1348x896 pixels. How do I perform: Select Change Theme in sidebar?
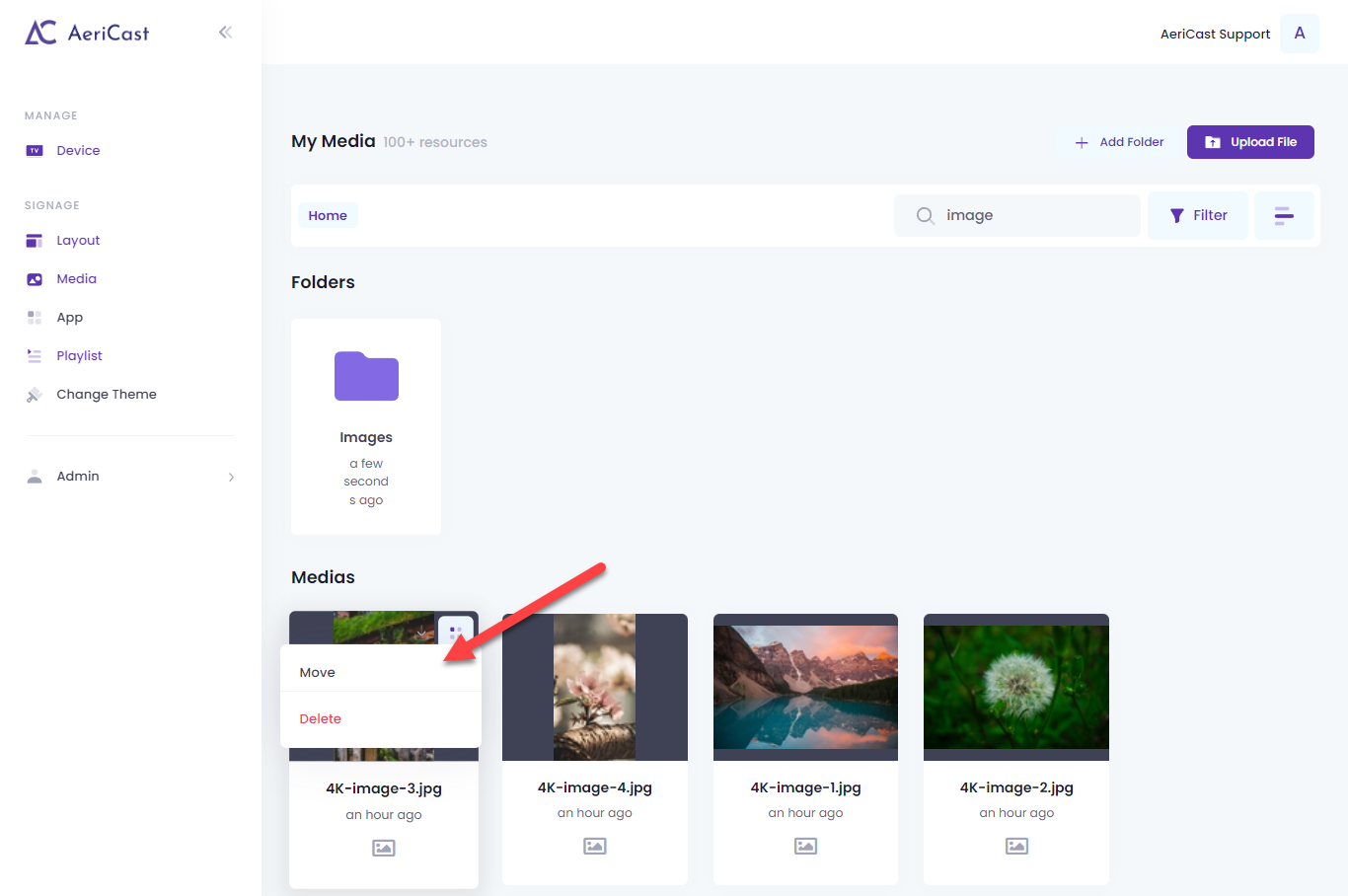click(107, 395)
